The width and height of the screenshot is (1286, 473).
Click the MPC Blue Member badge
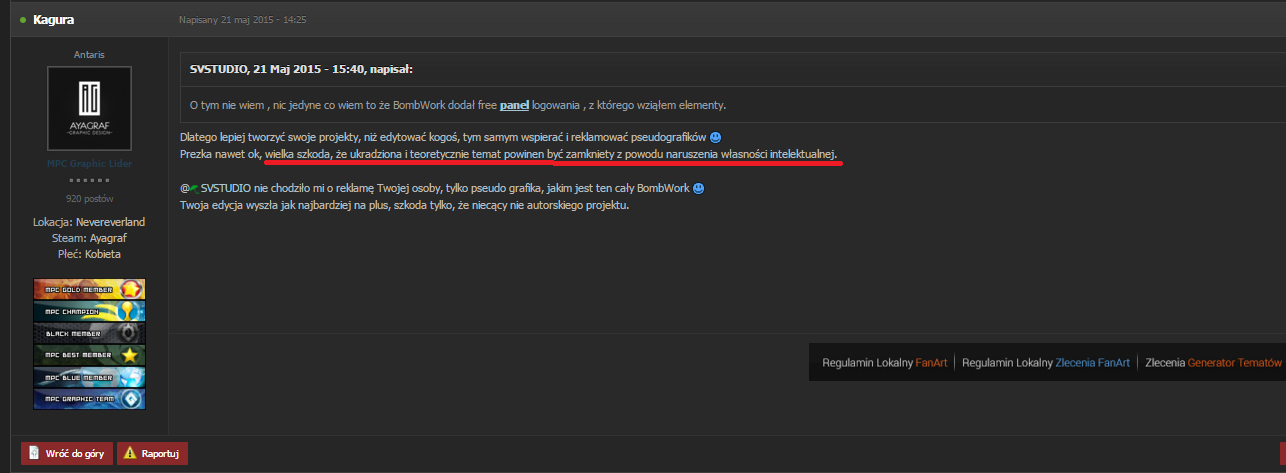(89, 377)
